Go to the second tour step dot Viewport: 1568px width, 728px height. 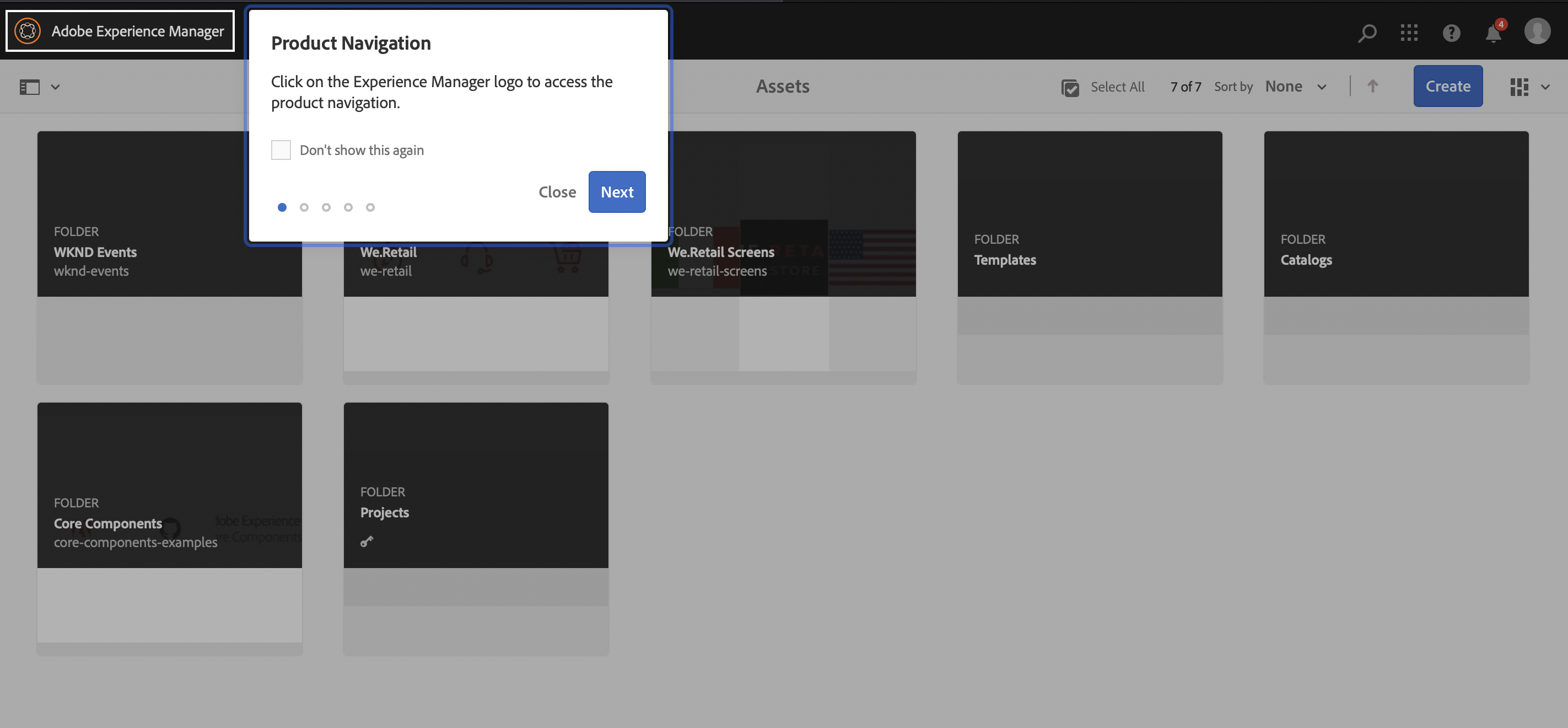[304, 207]
